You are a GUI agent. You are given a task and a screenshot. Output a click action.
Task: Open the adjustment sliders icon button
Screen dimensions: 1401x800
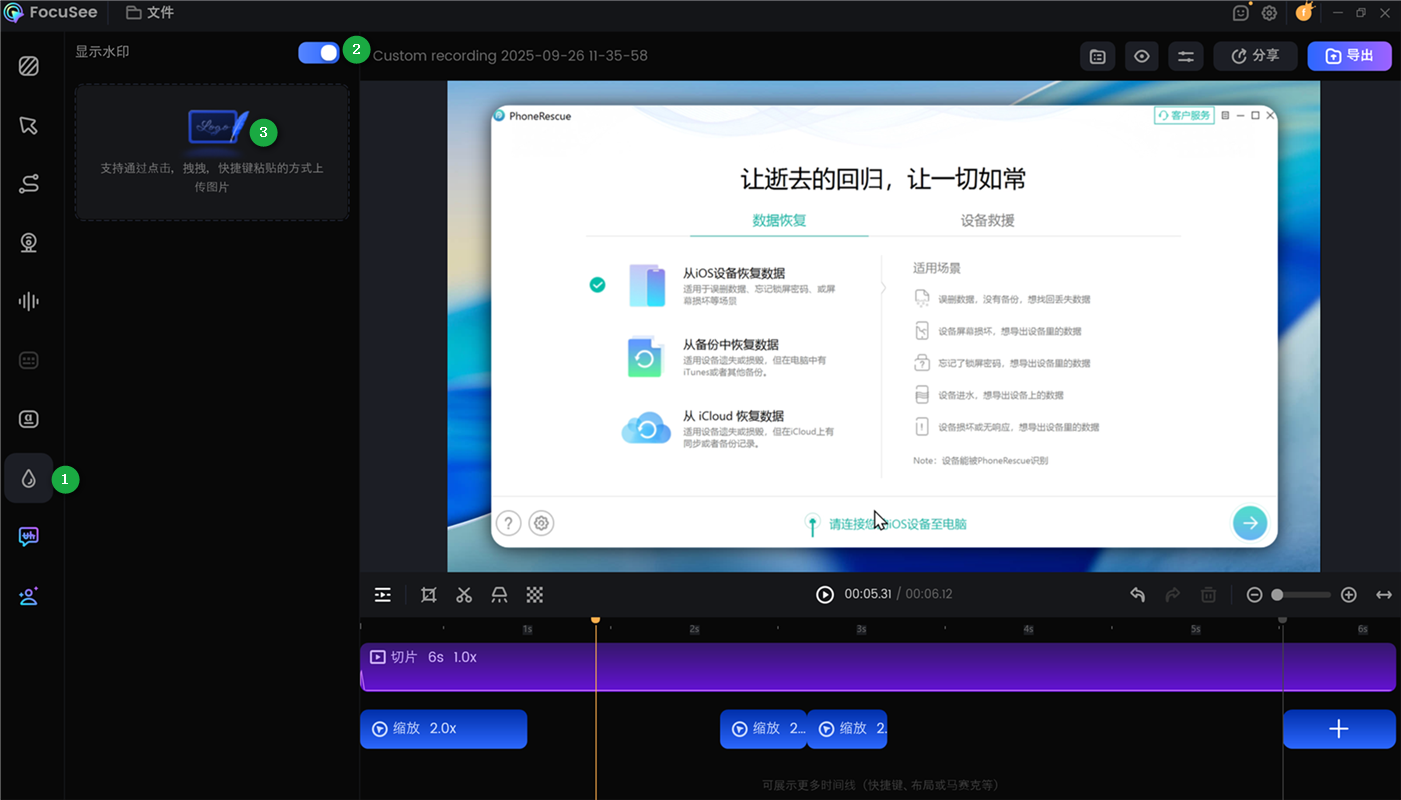pyautogui.click(x=1186, y=56)
